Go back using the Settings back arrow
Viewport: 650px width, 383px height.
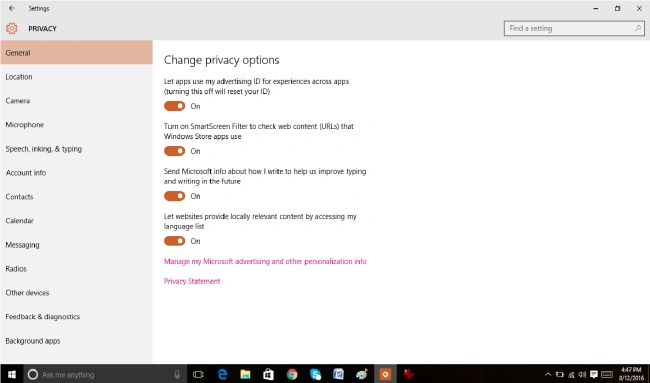(x=12, y=8)
